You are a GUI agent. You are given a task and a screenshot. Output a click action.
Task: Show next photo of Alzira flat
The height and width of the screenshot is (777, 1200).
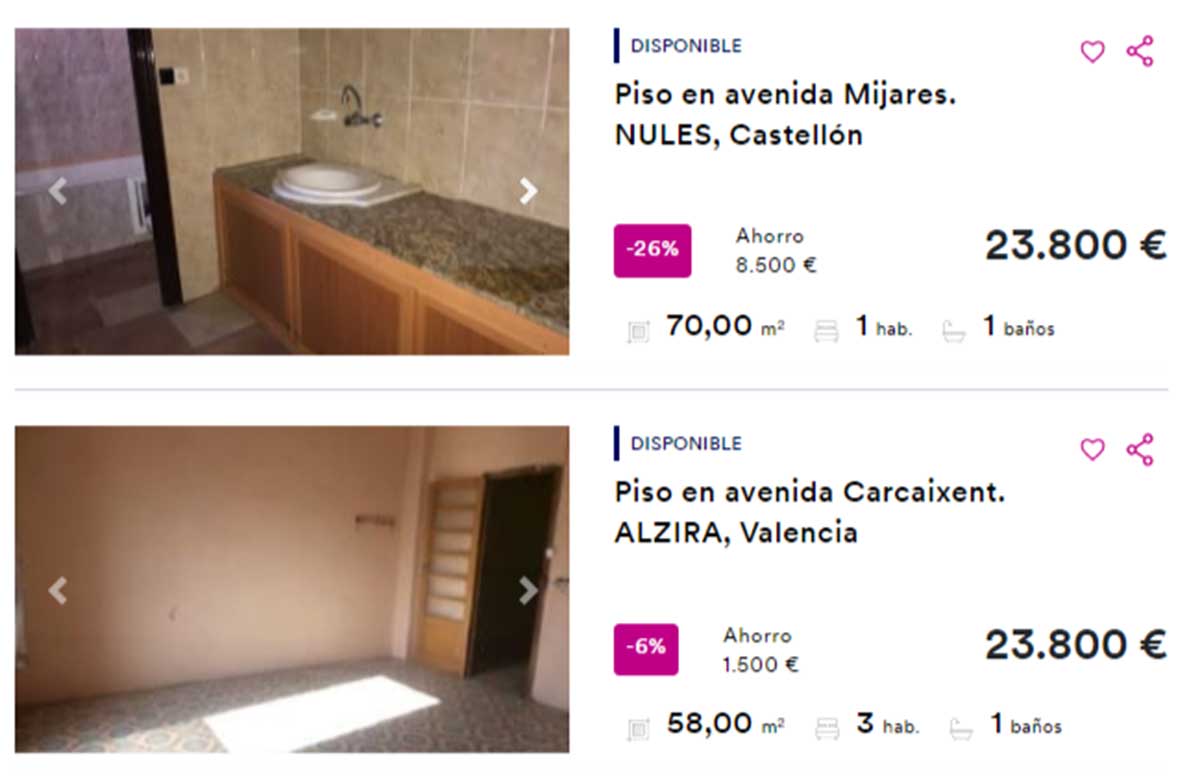click(528, 591)
